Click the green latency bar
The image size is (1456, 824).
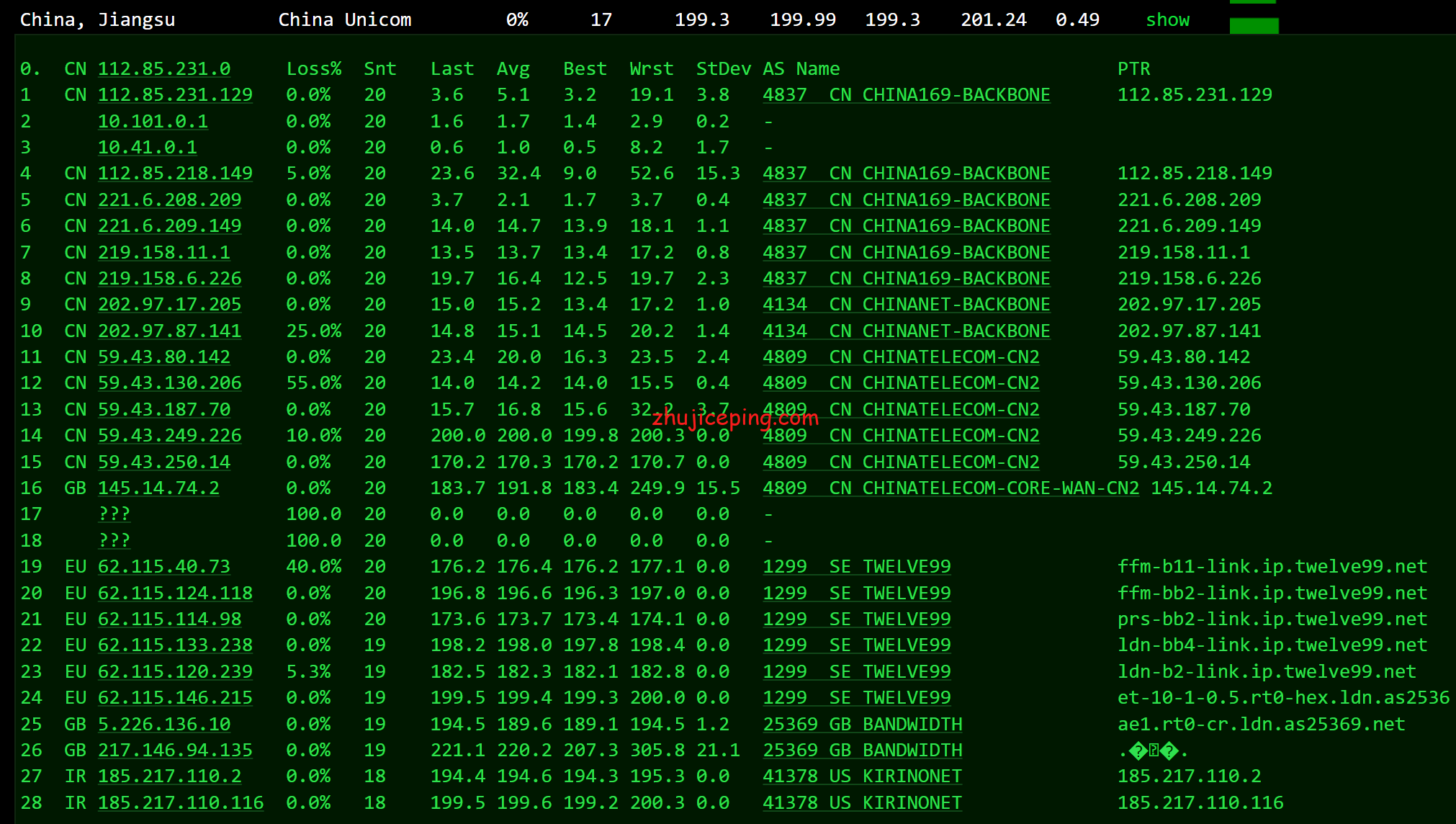[x=1254, y=26]
